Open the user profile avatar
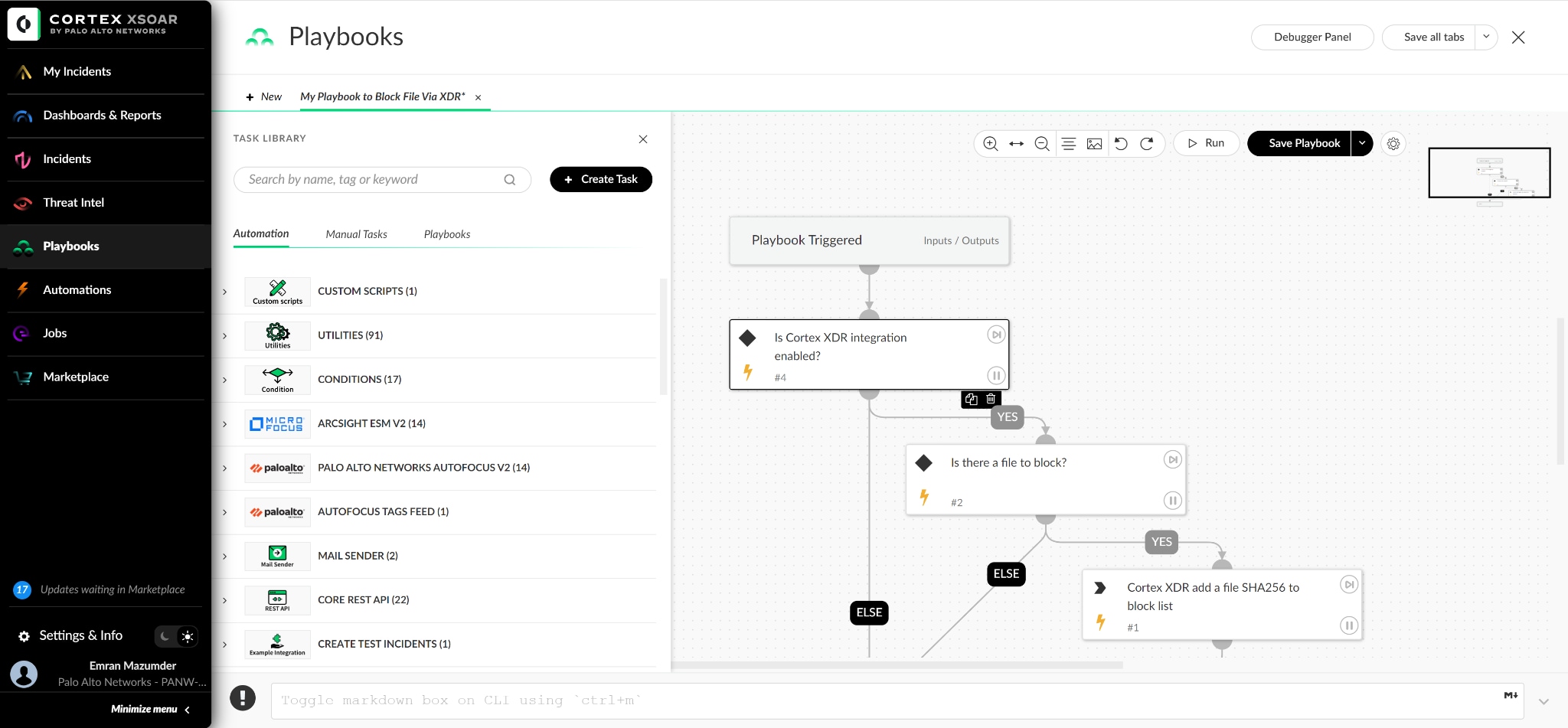This screenshot has height=728, width=1568. pyautogui.click(x=24, y=674)
